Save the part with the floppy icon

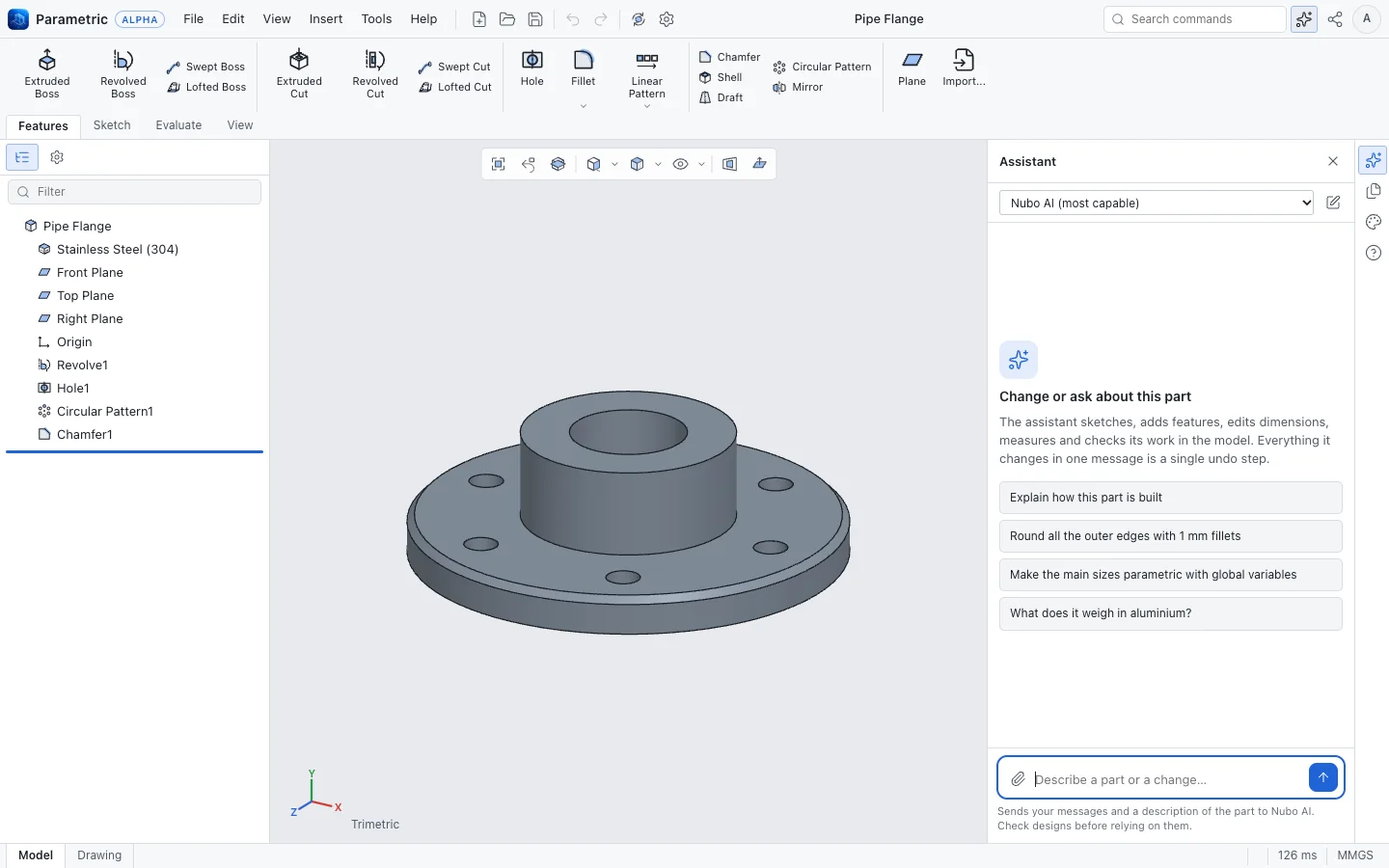(x=535, y=19)
